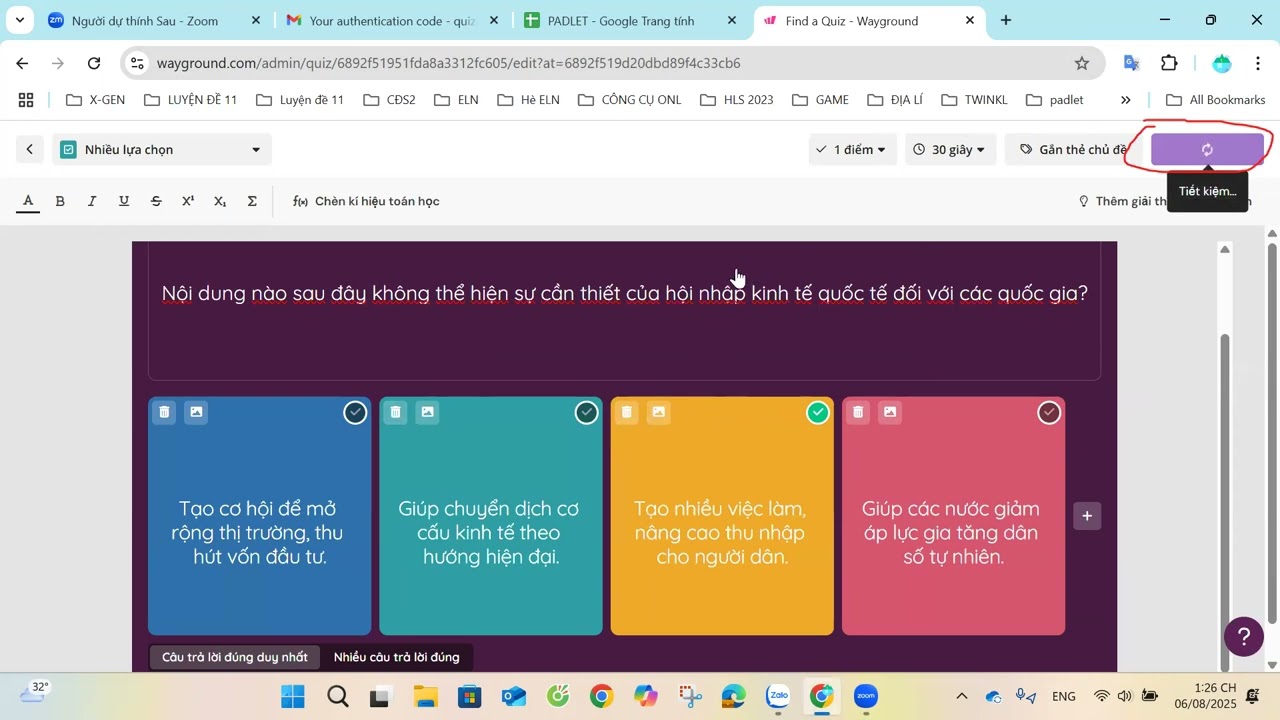Edit the yellow answer 'Tạo nhiều việc làm'
This screenshot has height=720, width=1280.
(x=721, y=533)
